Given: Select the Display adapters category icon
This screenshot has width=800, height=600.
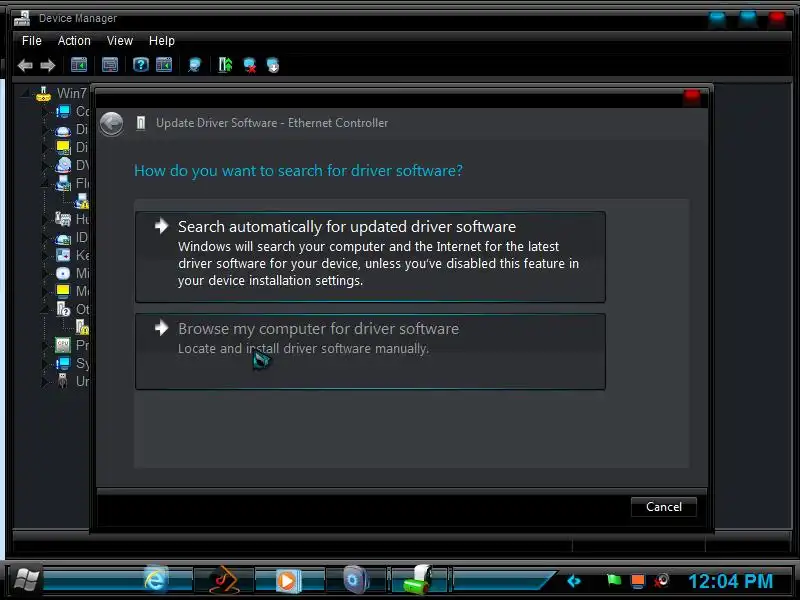Looking at the screenshot, I should pos(63,147).
